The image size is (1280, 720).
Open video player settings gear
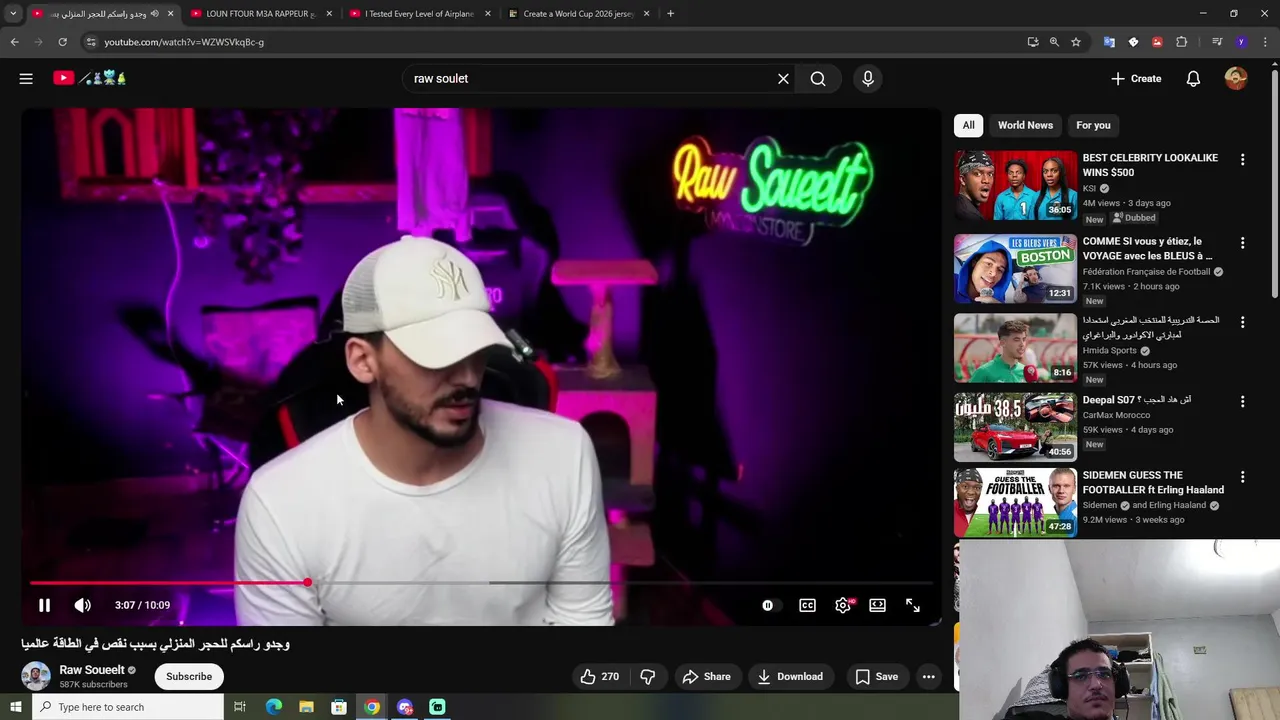click(x=843, y=605)
